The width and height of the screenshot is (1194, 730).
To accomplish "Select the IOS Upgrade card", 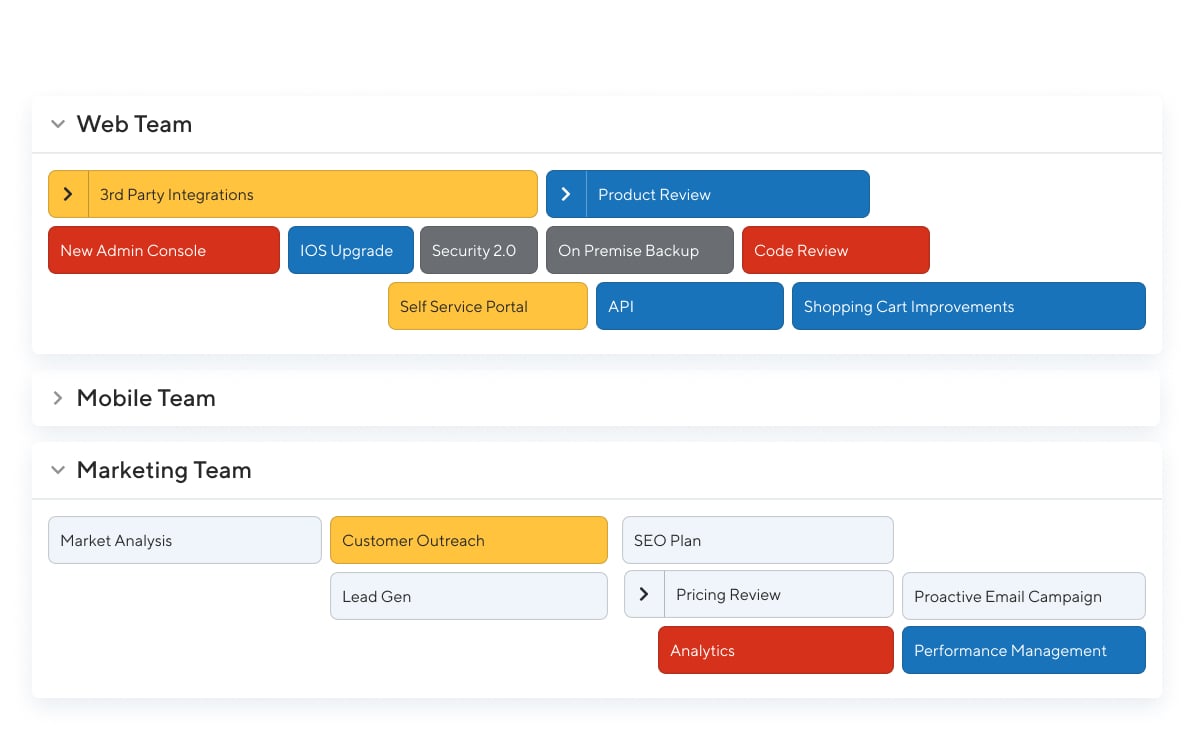I will point(350,251).
